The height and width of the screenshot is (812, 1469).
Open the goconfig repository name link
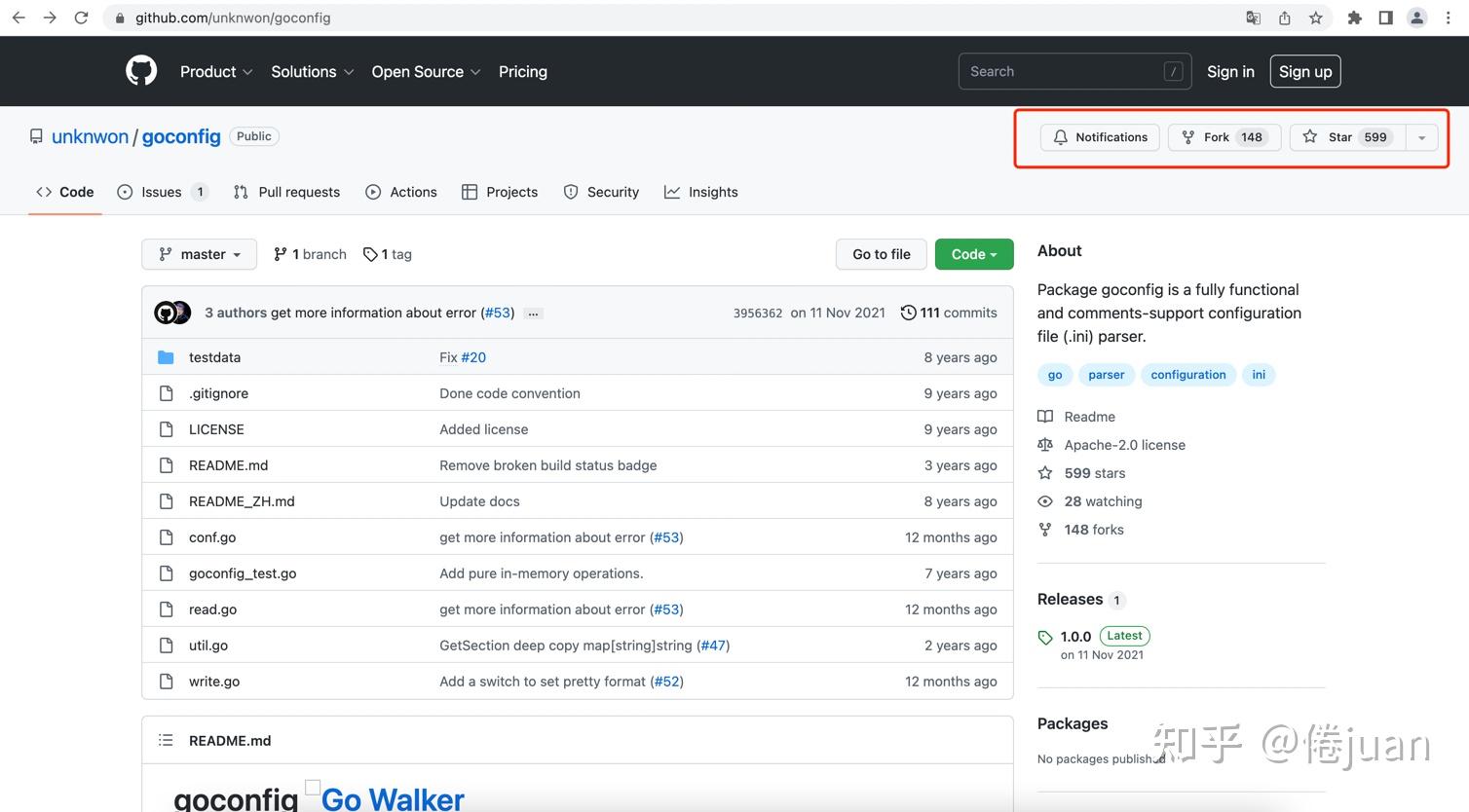(x=181, y=136)
